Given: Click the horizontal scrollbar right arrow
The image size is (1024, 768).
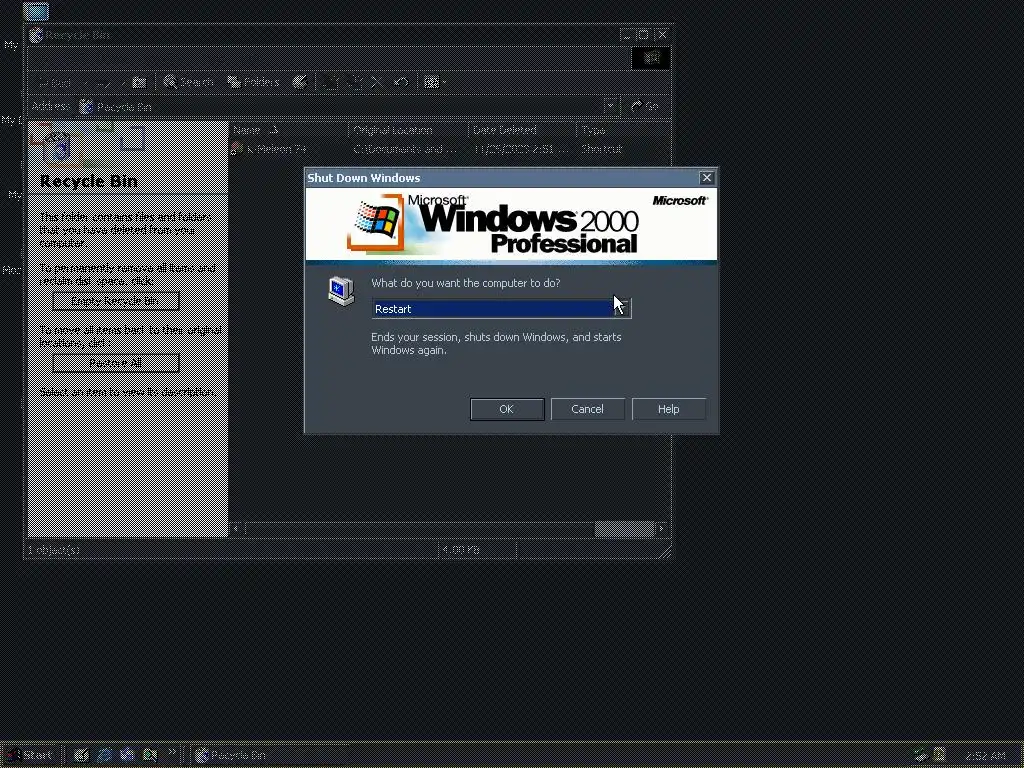Looking at the screenshot, I should pos(662,528).
